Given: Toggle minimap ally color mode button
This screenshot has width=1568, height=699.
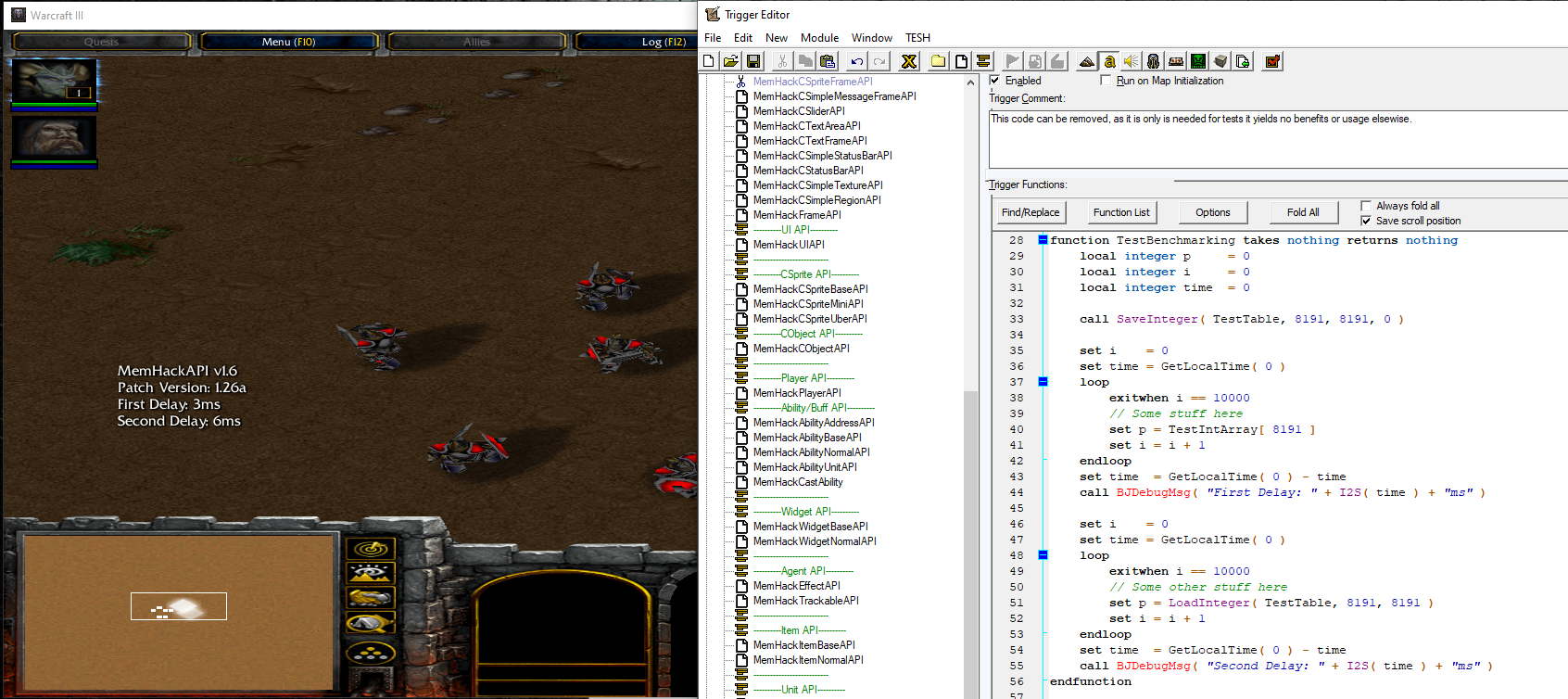Looking at the screenshot, I should click(x=371, y=597).
